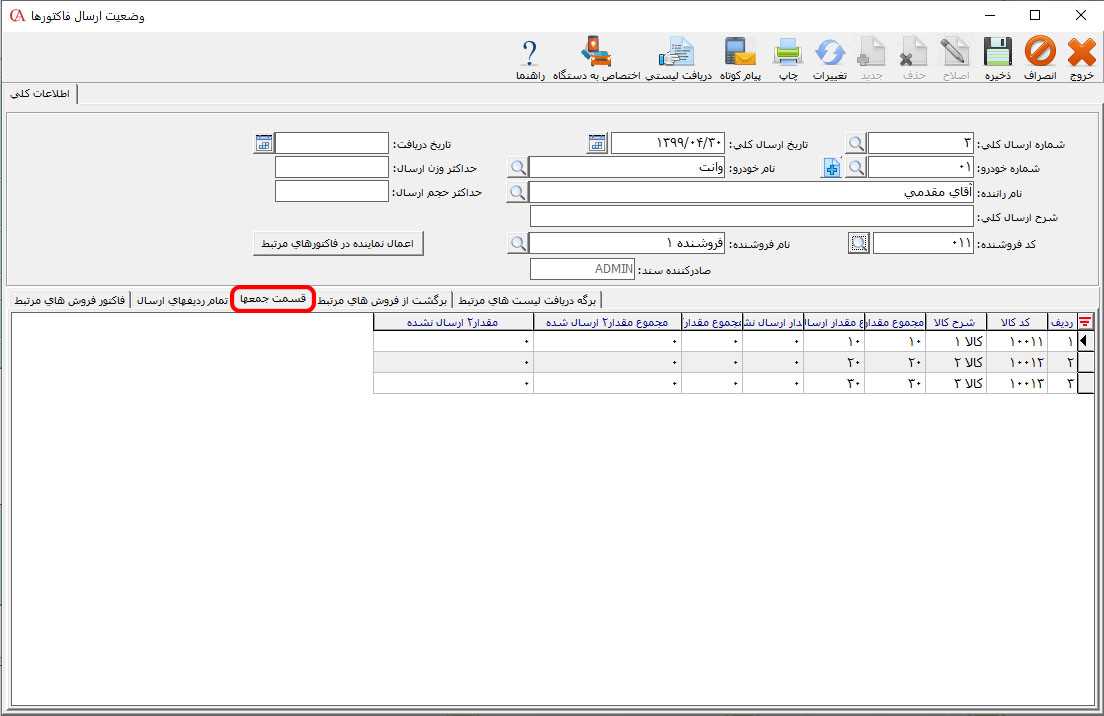Click the Print (چاپ) printer icon

pos(788,52)
